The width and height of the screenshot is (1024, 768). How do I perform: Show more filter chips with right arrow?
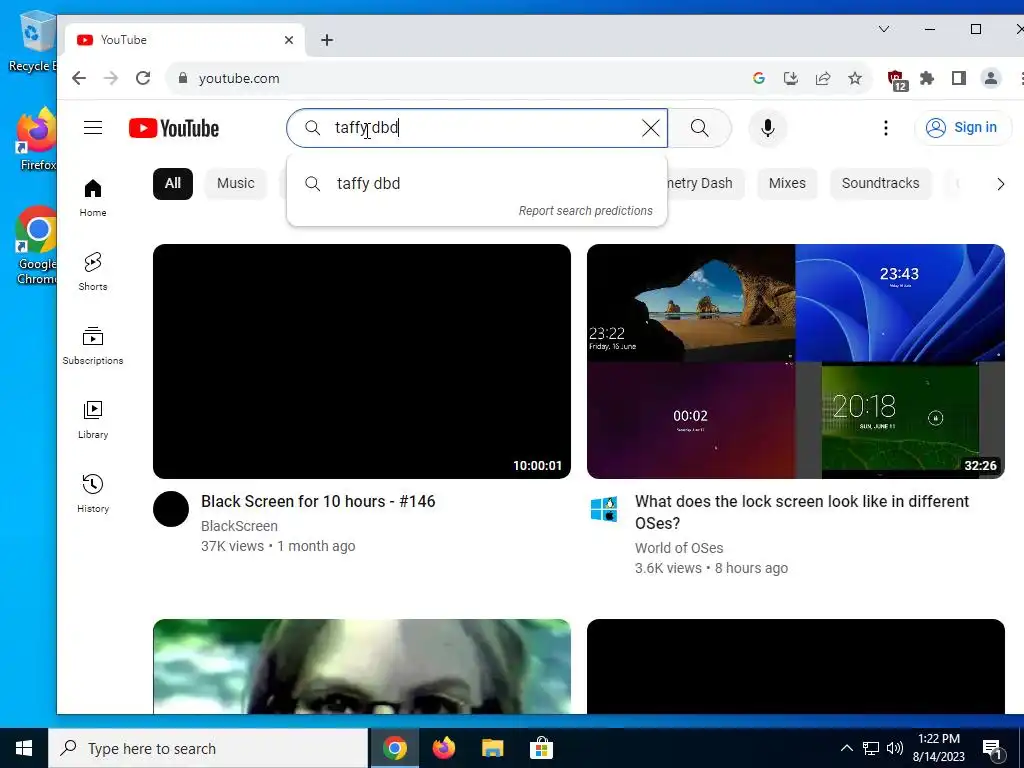coord(1000,184)
